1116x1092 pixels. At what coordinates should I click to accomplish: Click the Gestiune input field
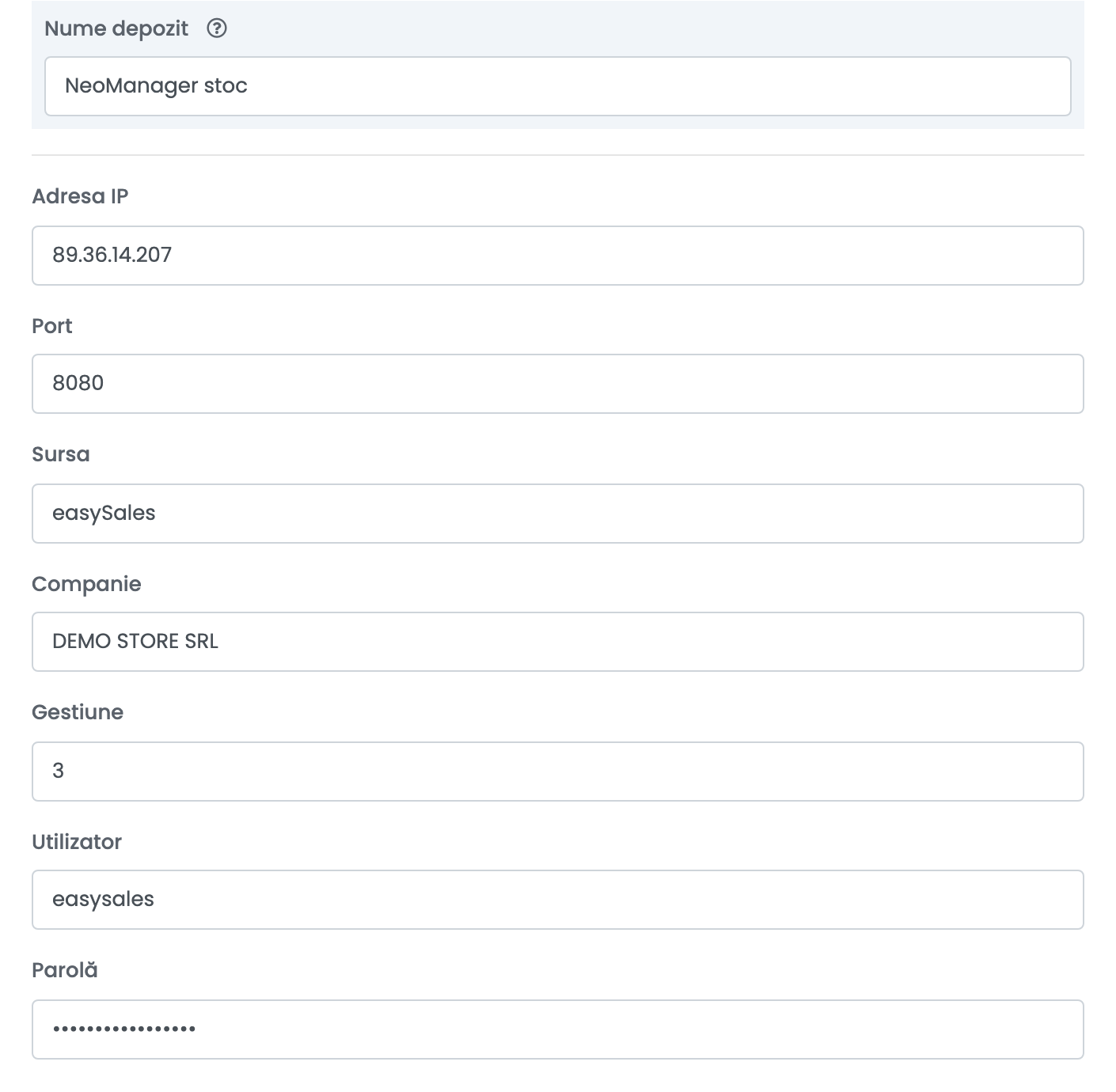tap(558, 772)
